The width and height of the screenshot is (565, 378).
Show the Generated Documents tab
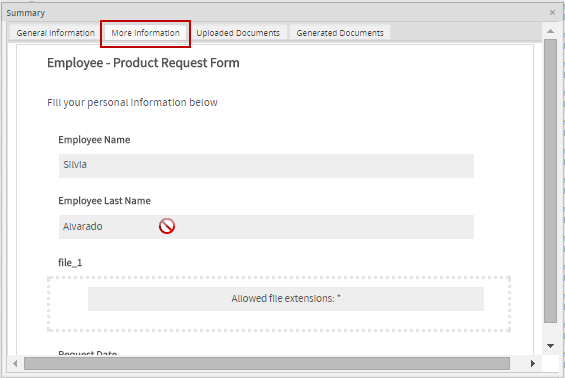(x=340, y=33)
